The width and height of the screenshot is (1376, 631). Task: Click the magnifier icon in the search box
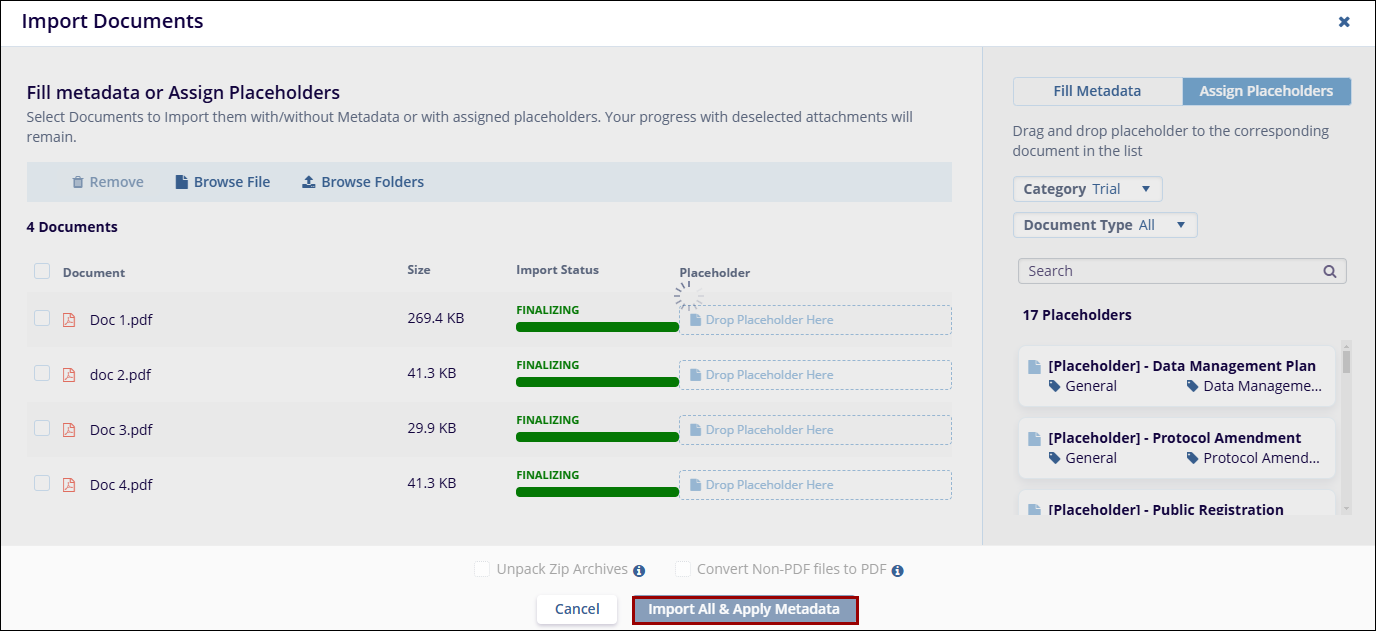tap(1329, 271)
